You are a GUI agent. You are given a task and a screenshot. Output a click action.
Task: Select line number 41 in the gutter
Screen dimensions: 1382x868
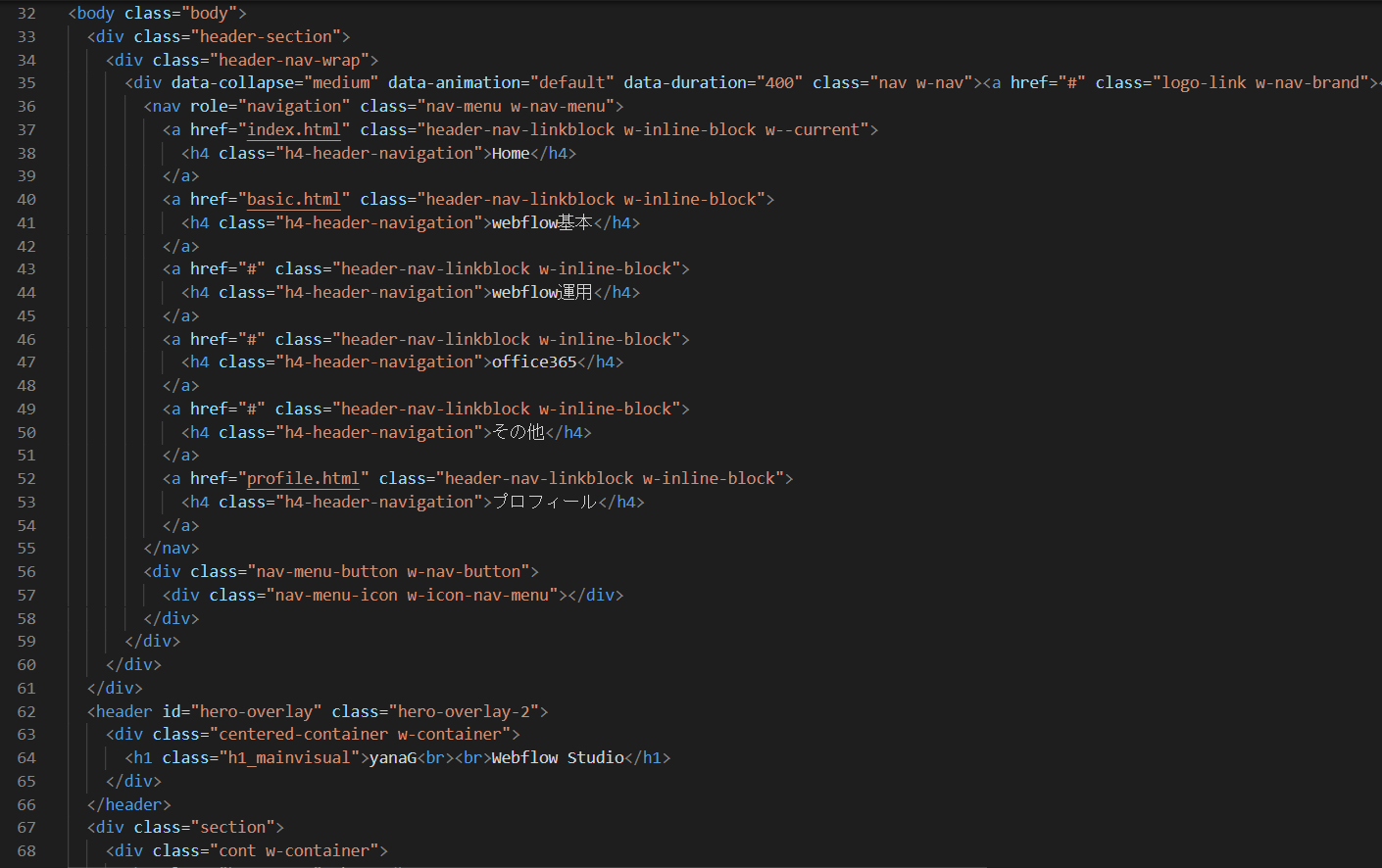[x=26, y=223]
